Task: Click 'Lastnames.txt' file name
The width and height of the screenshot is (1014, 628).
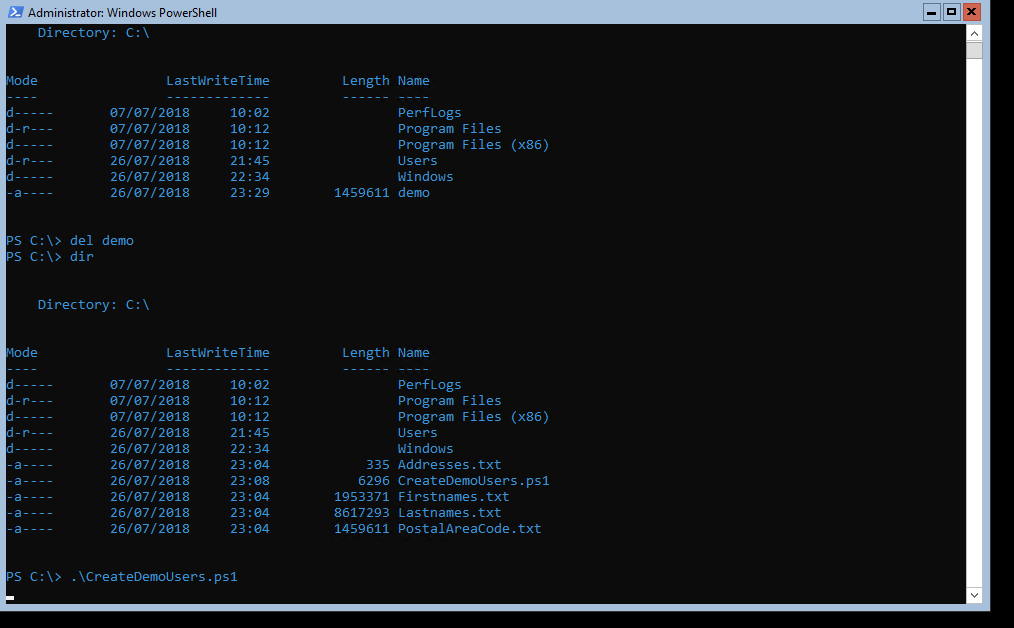Action: [x=449, y=513]
